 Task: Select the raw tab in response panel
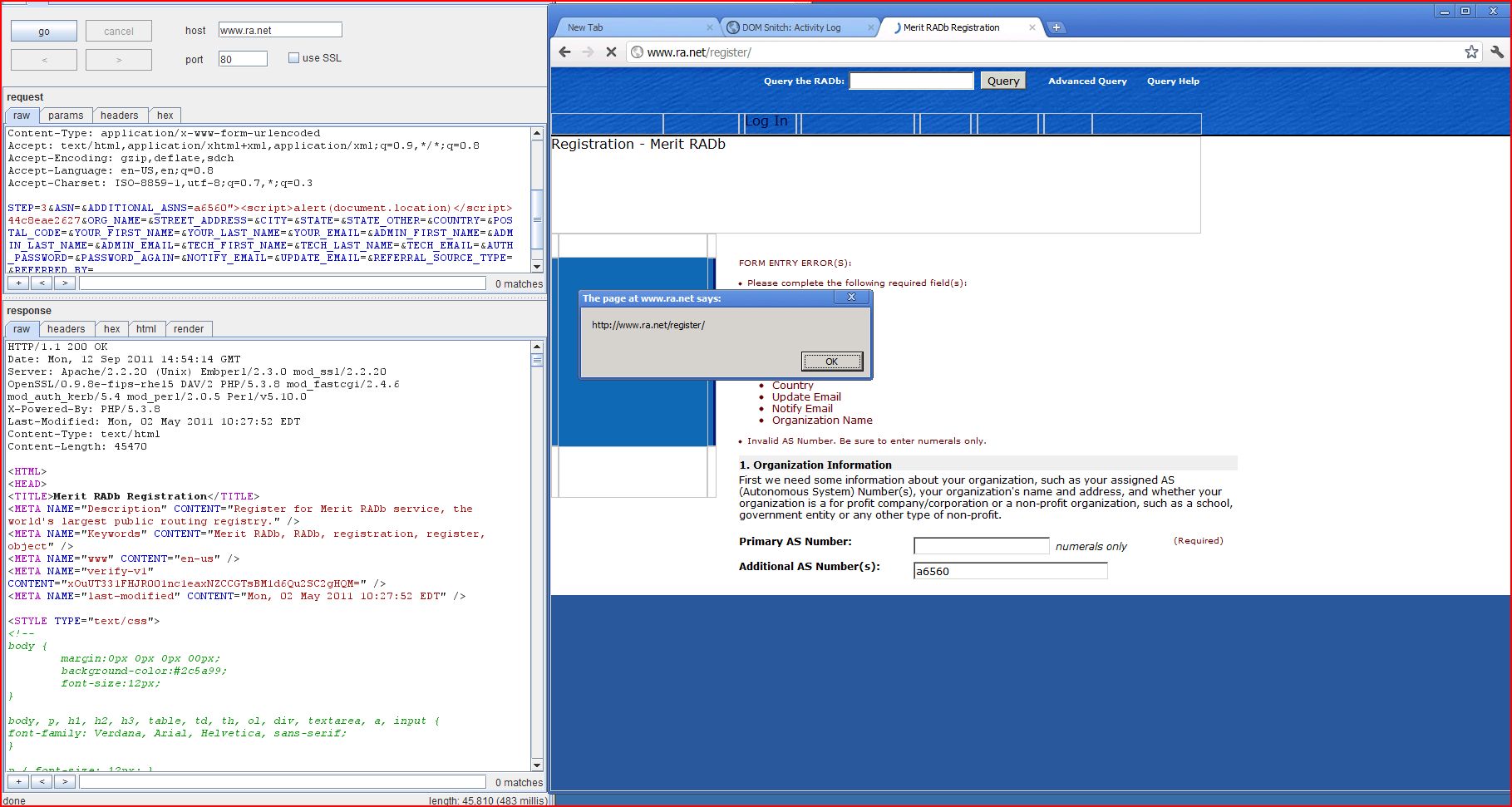(x=22, y=329)
